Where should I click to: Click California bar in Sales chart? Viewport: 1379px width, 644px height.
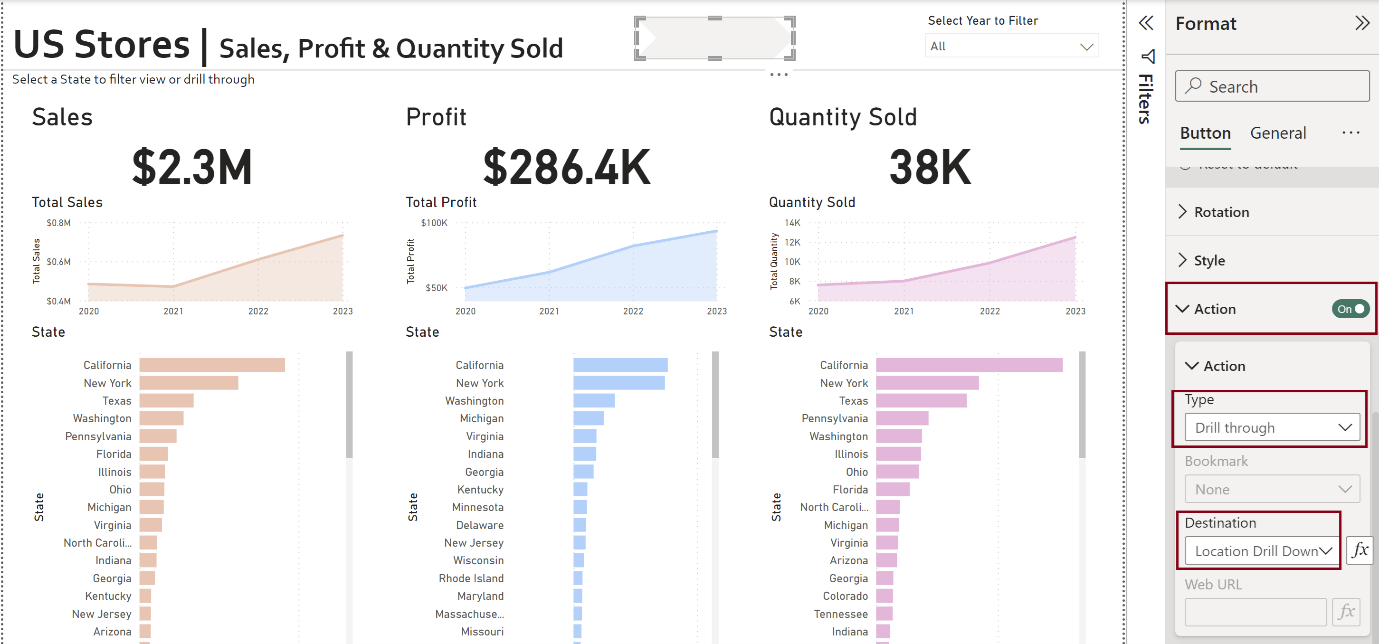coord(212,365)
